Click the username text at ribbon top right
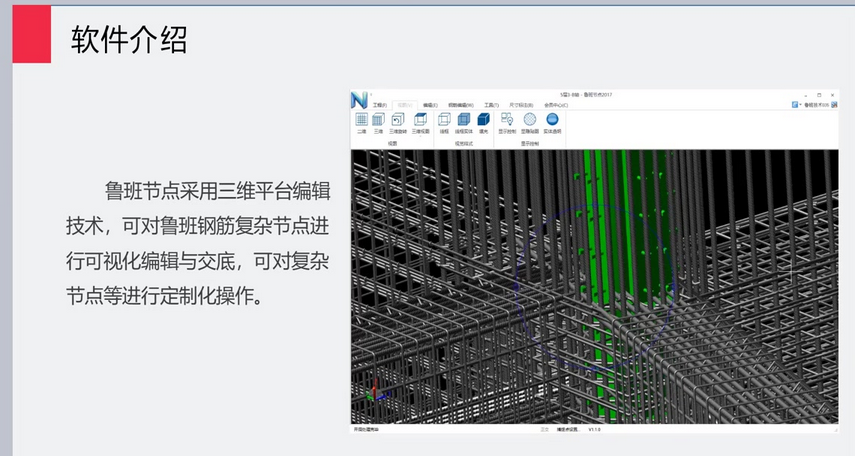855x456 pixels. point(817,105)
